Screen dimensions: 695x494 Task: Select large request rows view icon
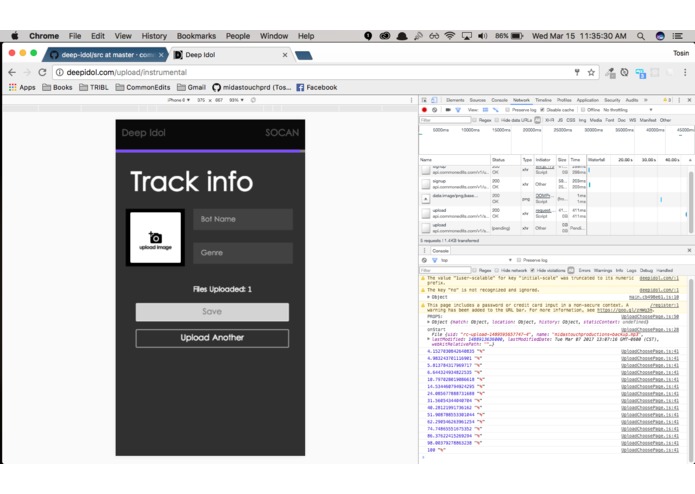485,109
